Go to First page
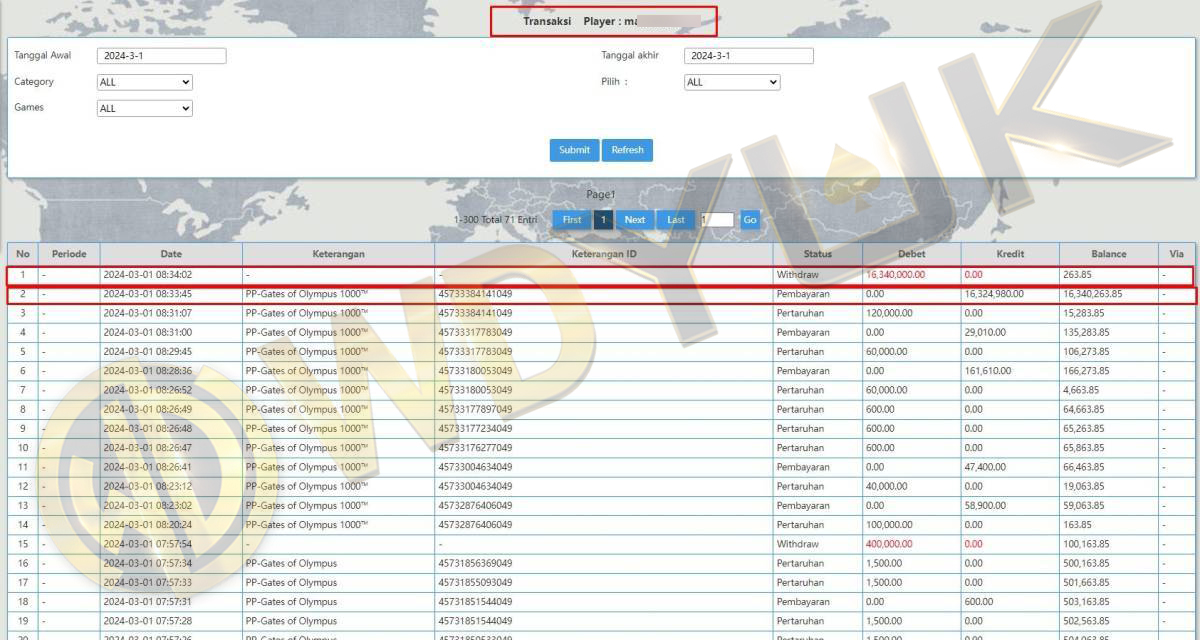The width and height of the screenshot is (1200, 640). pyautogui.click(x=572, y=220)
